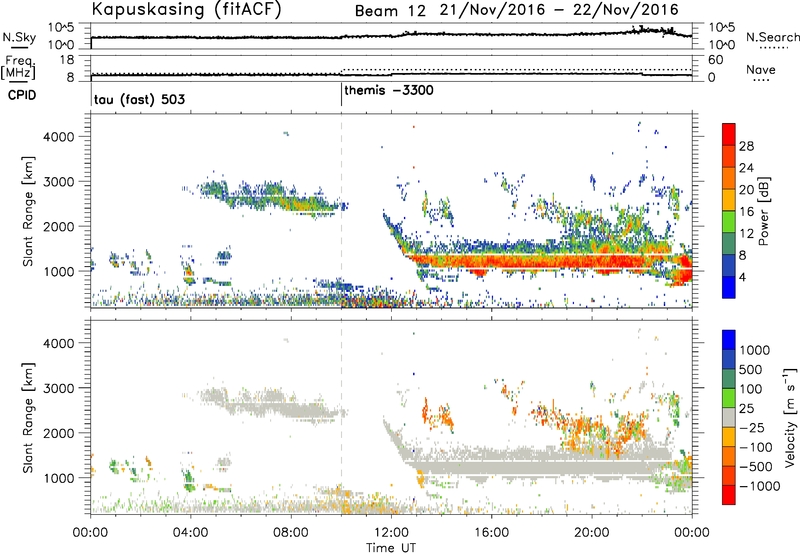
Task: Click the gray band of the velocity color bar
Action: [729, 417]
